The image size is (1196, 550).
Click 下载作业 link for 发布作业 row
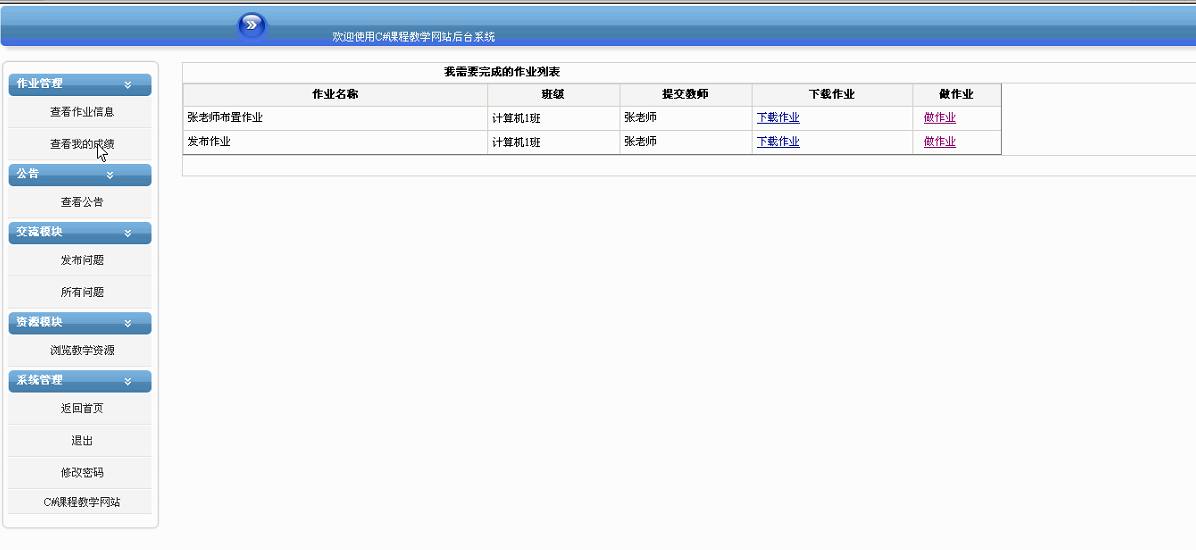pos(778,142)
